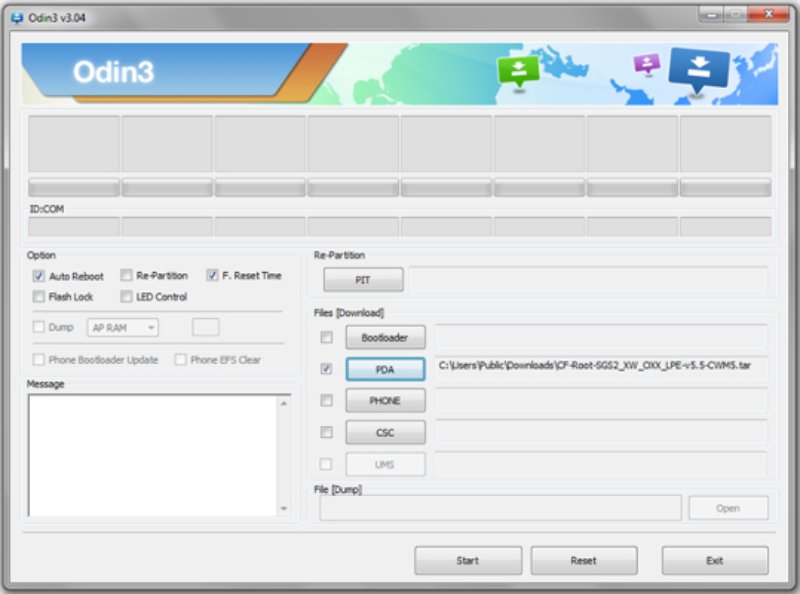Click the Odin3 app icon in title bar

16,17
